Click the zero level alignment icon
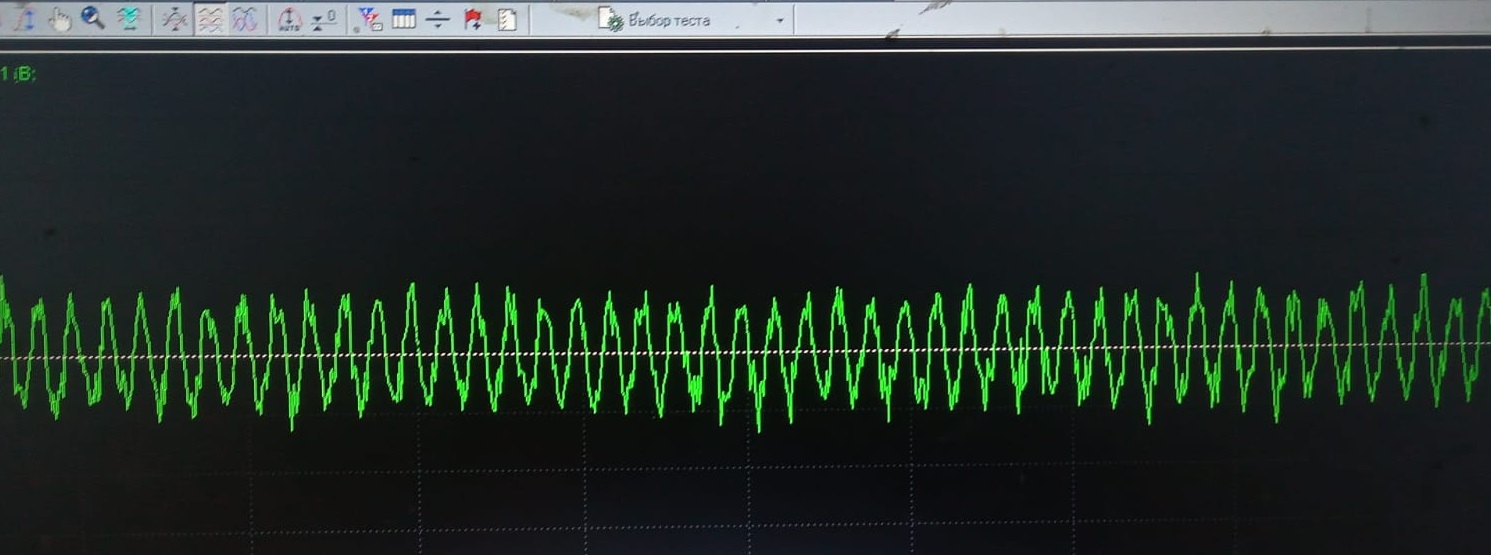Screen dimensions: 1491x555 [x=323, y=19]
